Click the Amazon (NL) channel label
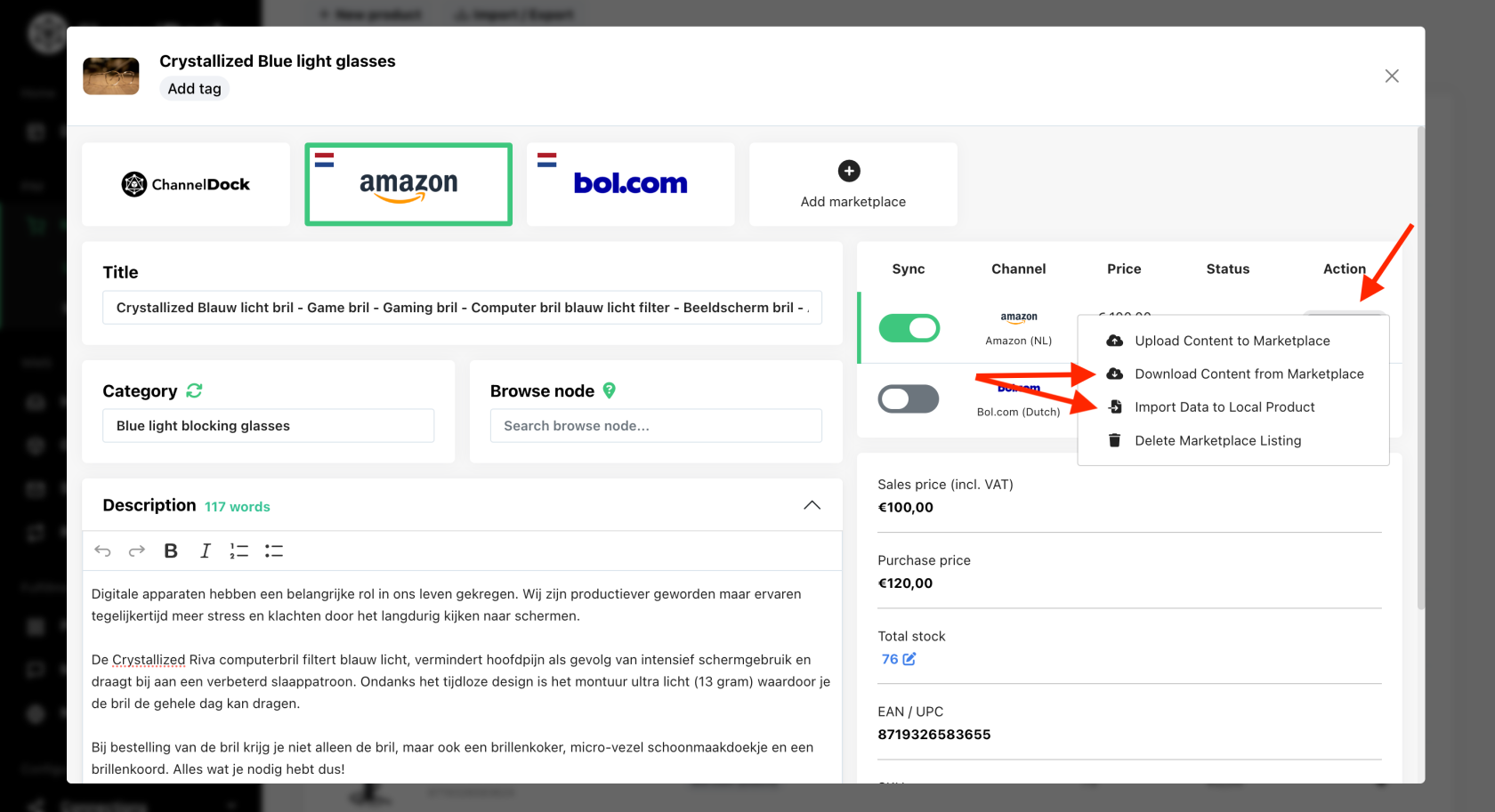The width and height of the screenshot is (1495, 812). 1019,341
